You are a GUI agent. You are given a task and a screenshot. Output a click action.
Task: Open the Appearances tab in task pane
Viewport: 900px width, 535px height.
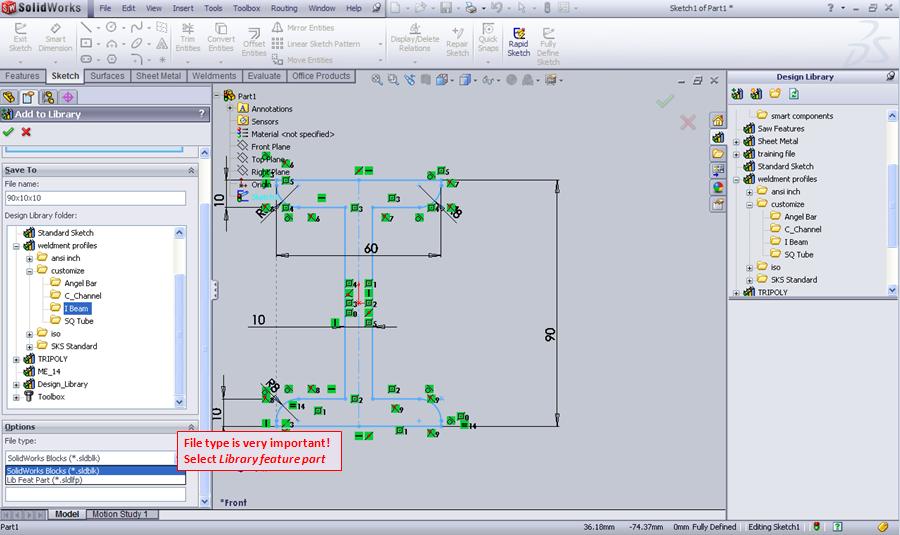tap(717, 187)
